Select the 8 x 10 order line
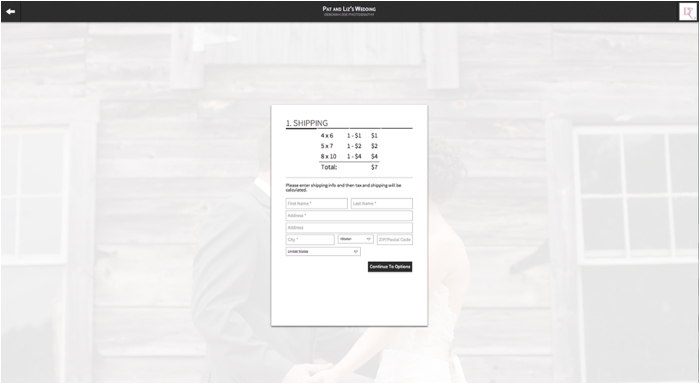This screenshot has width=700, height=384. click(349, 157)
